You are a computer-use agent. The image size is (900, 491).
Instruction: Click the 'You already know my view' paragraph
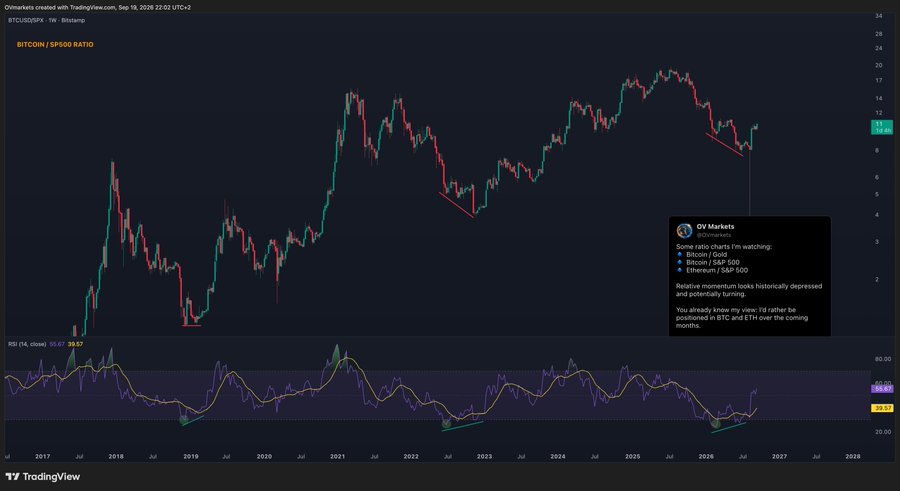[742, 318]
